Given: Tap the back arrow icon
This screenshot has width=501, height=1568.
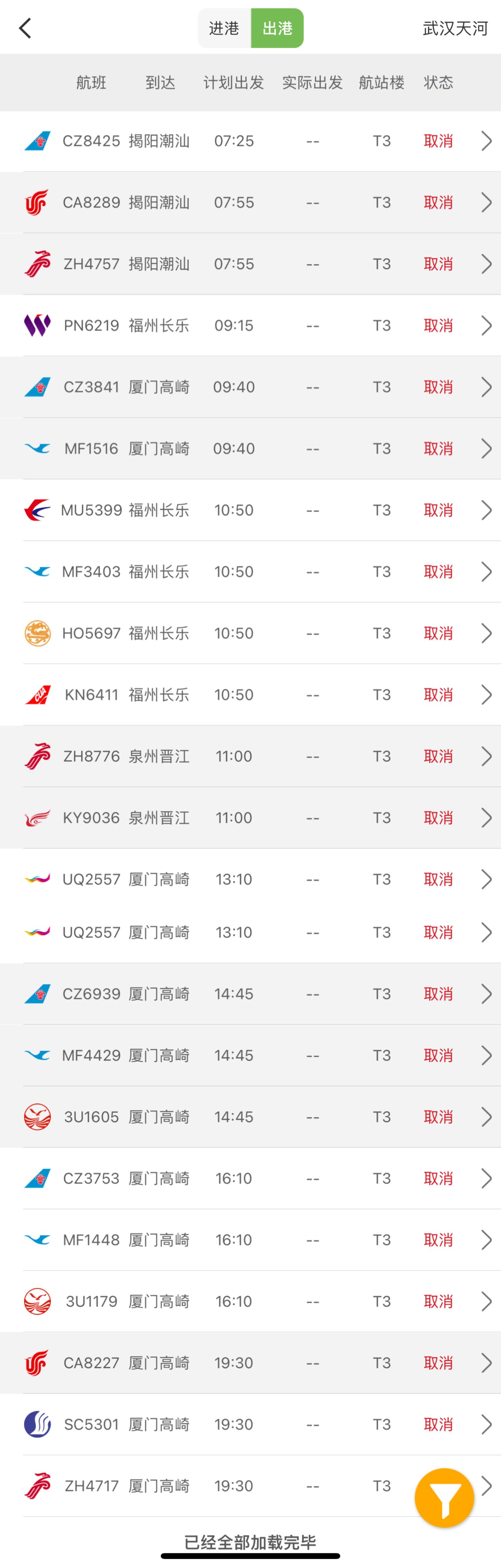Looking at the screenshot, I should point(25,28).
